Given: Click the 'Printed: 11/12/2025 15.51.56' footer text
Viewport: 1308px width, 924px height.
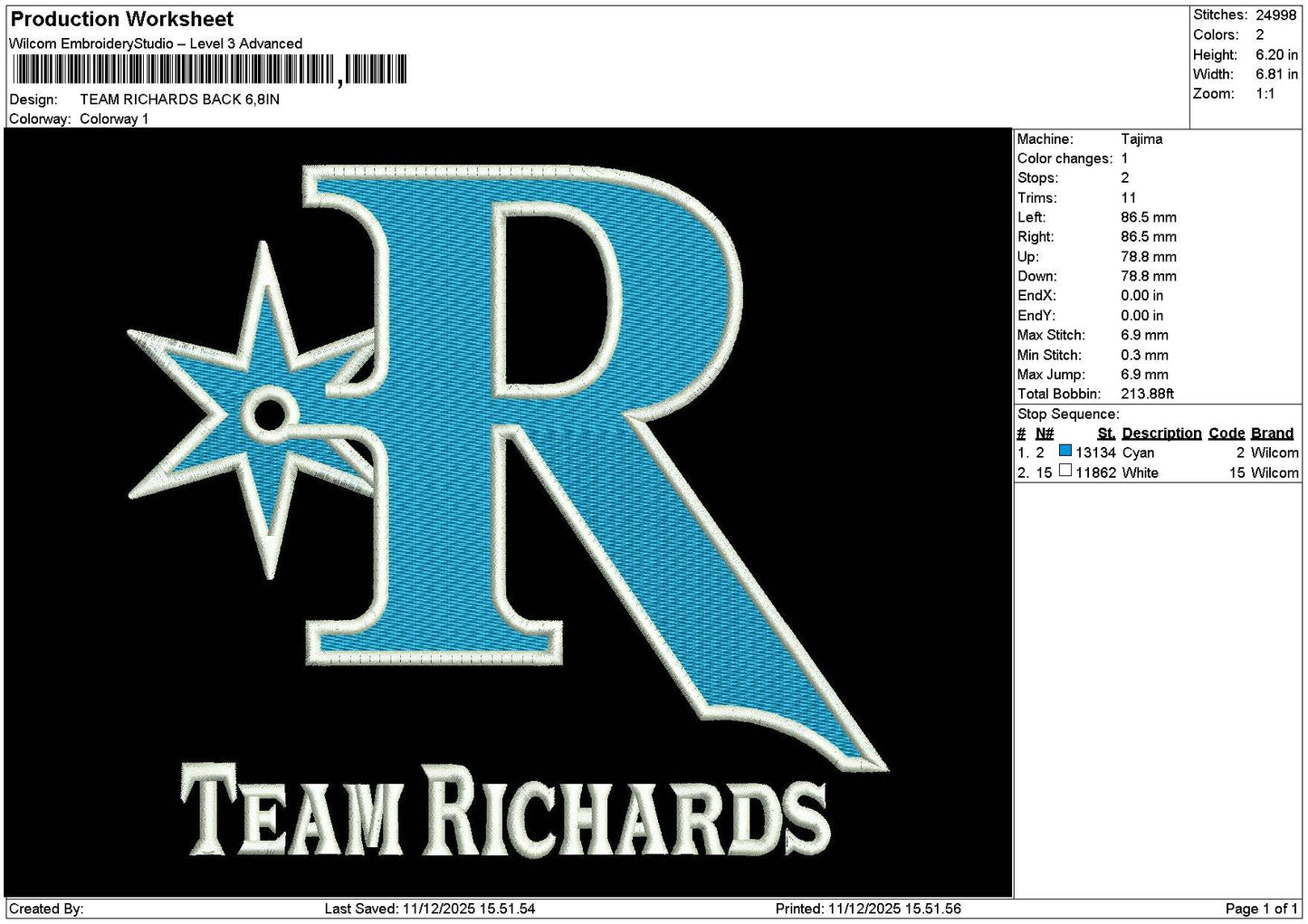Looking at the screenshot, I should pos(868,909).
